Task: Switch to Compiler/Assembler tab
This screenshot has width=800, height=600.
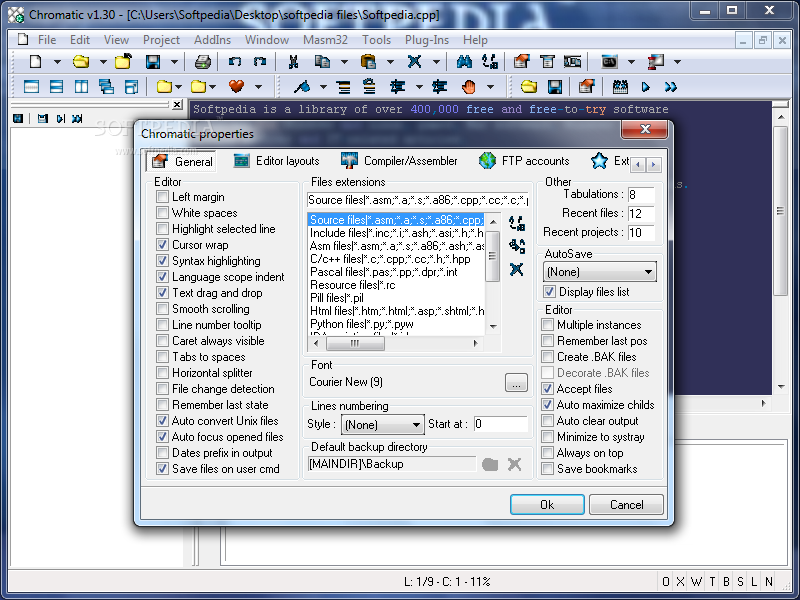Action: pos(399,161)
